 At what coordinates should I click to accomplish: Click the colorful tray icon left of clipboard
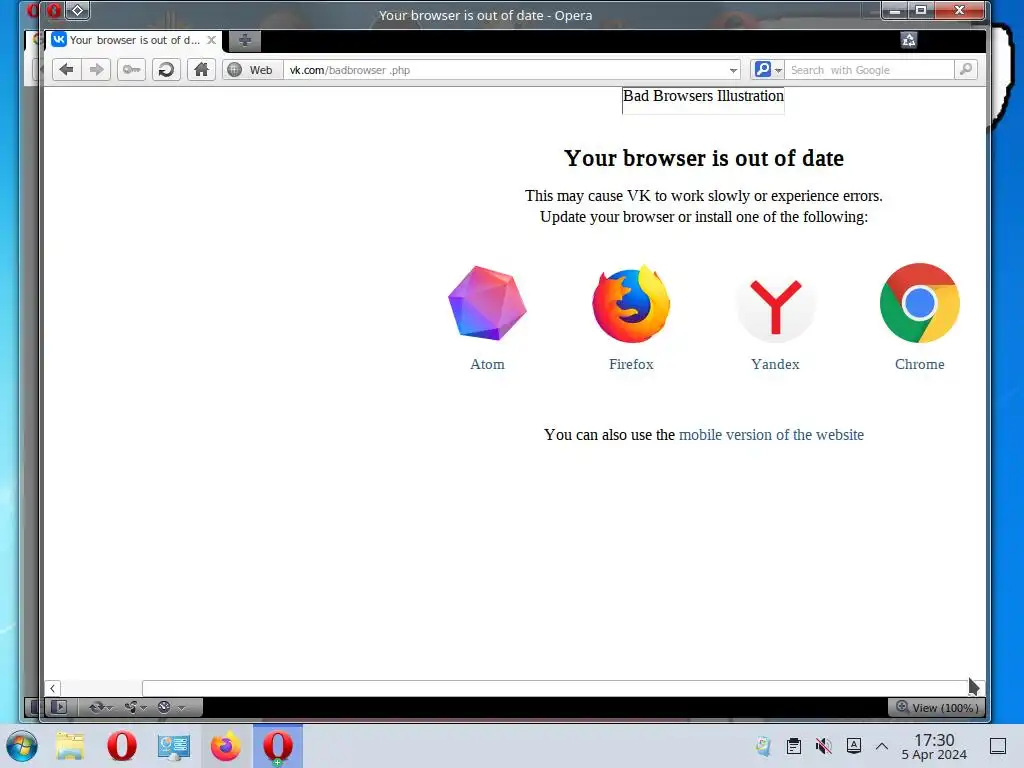(x=763, y=746)
